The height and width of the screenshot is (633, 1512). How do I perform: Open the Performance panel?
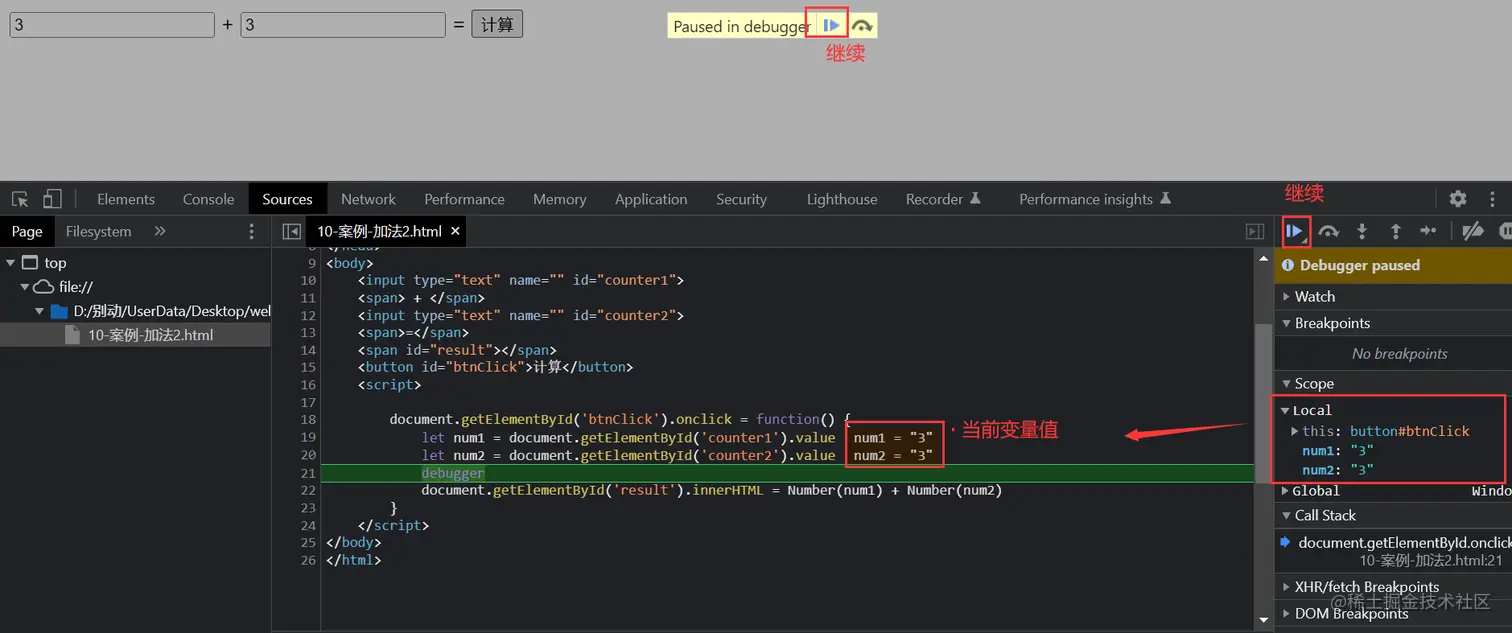point(464,199)
